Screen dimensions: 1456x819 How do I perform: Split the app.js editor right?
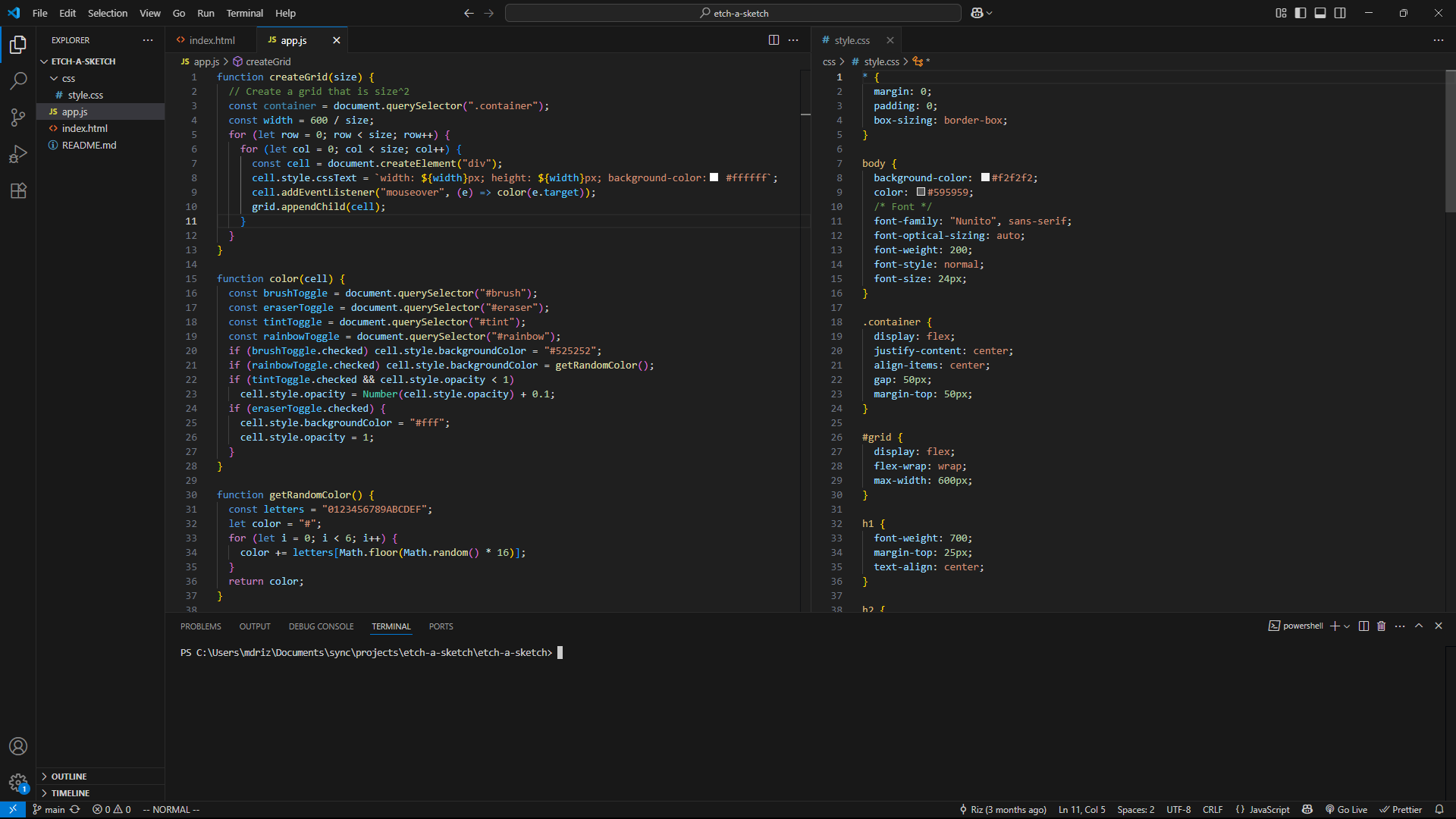[x=773, y=40]
